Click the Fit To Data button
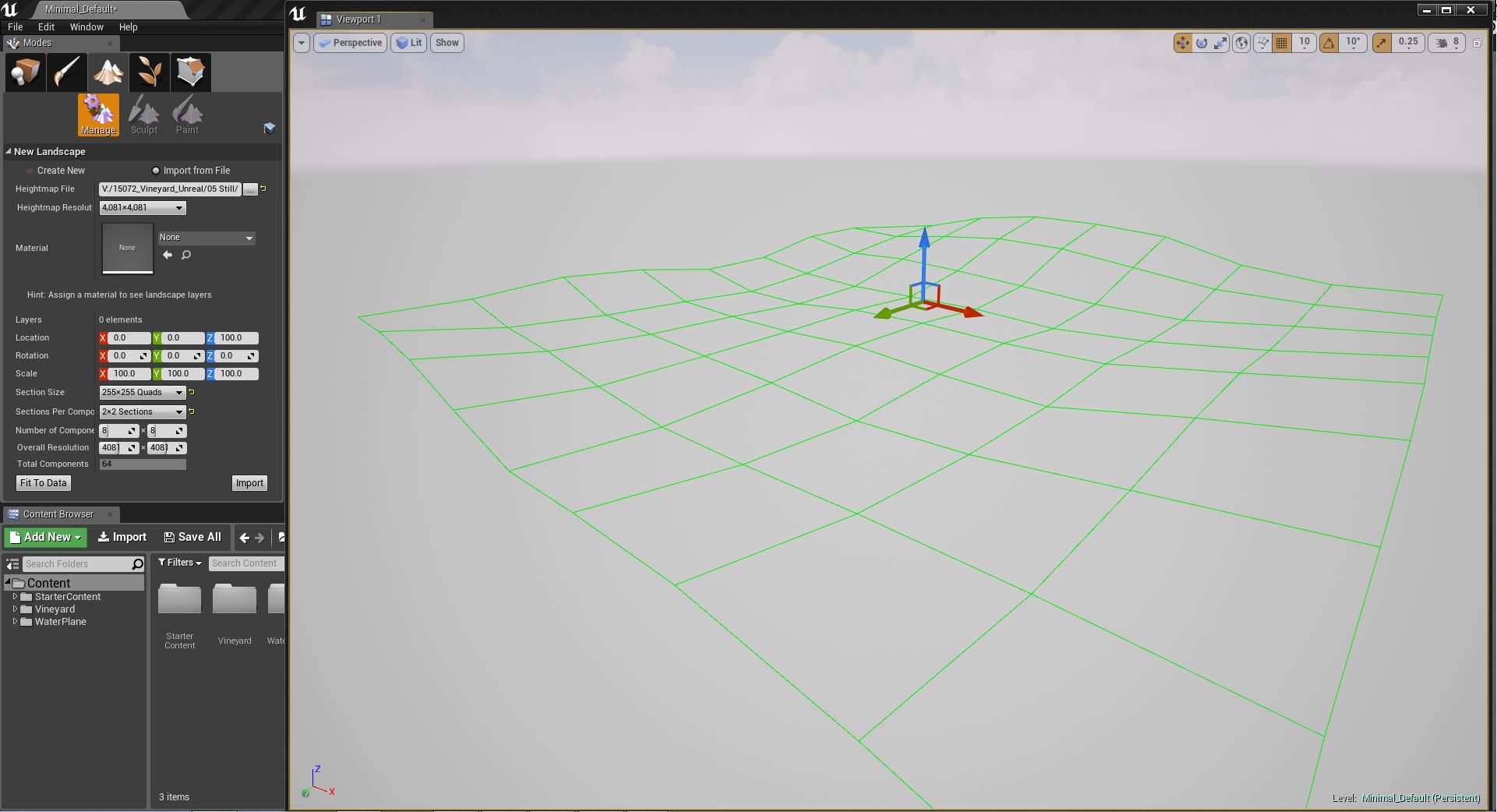Viewport: 1497px width, 812px height. pyautogui.click(x=44, y=483)
